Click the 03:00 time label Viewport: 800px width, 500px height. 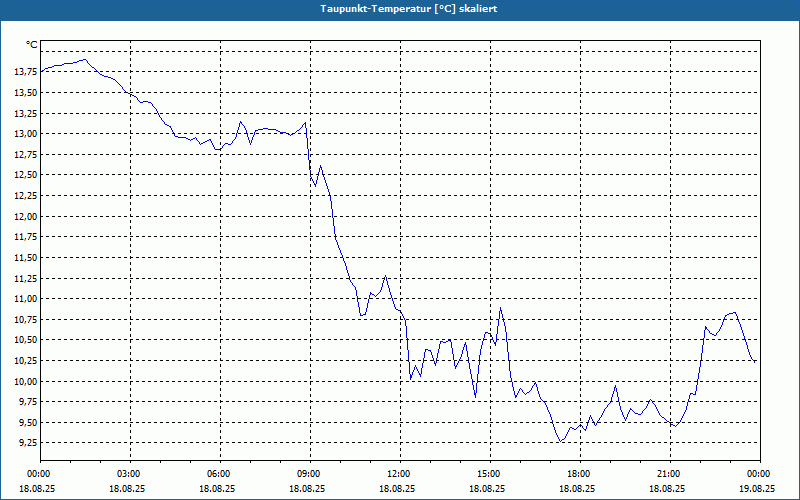[x=131, y=474]
